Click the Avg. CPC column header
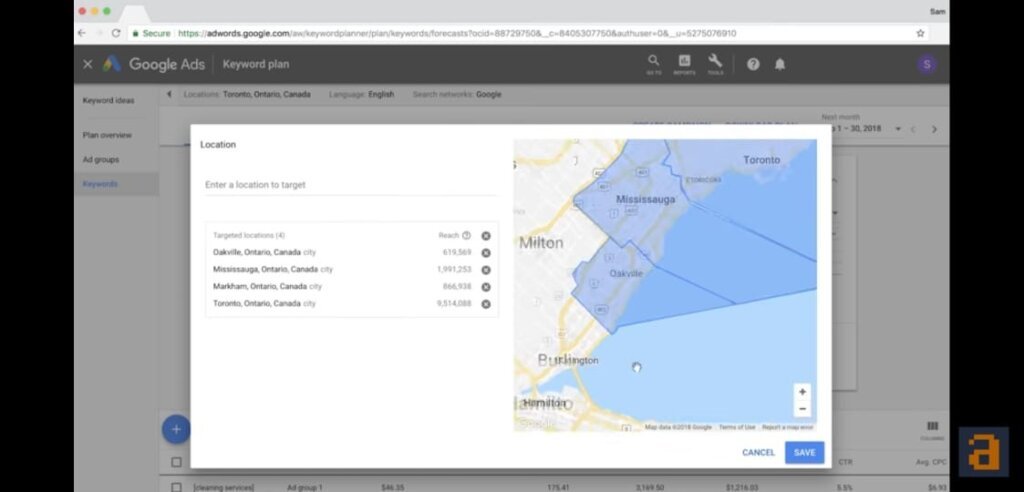The width and height of the screenshot is (1024, 492). click(931, 462)
